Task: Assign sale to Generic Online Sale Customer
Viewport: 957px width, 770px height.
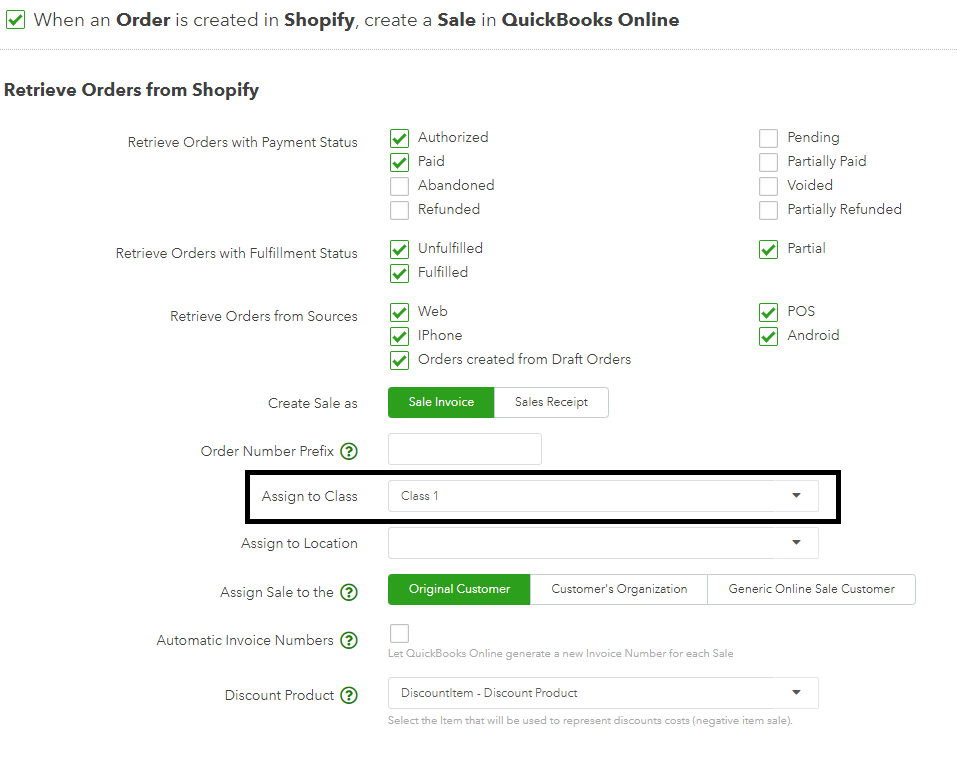Action: (x=811, y=589)
